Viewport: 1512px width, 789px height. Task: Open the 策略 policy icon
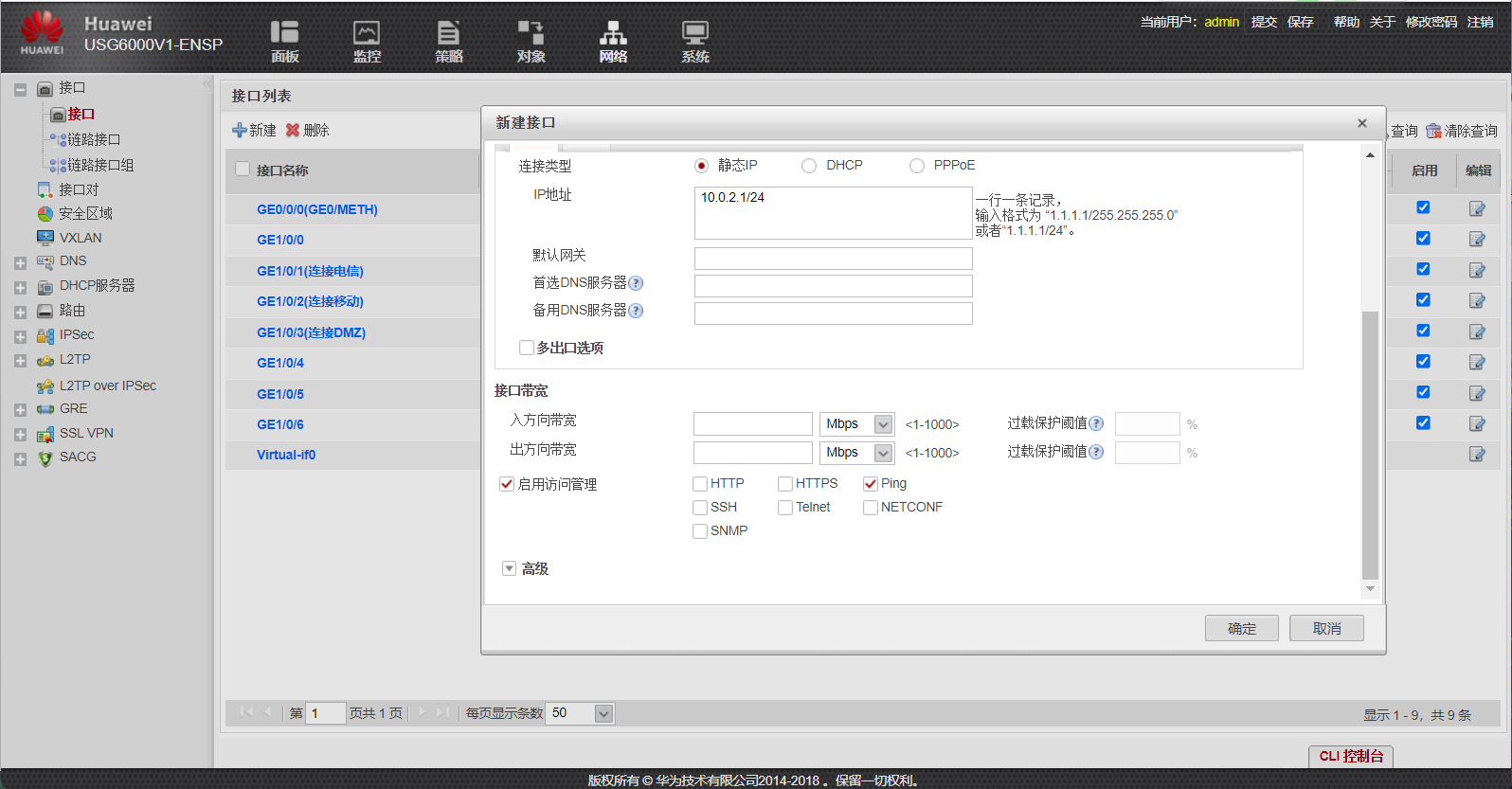pyautogui.click(x=449, y=32)
